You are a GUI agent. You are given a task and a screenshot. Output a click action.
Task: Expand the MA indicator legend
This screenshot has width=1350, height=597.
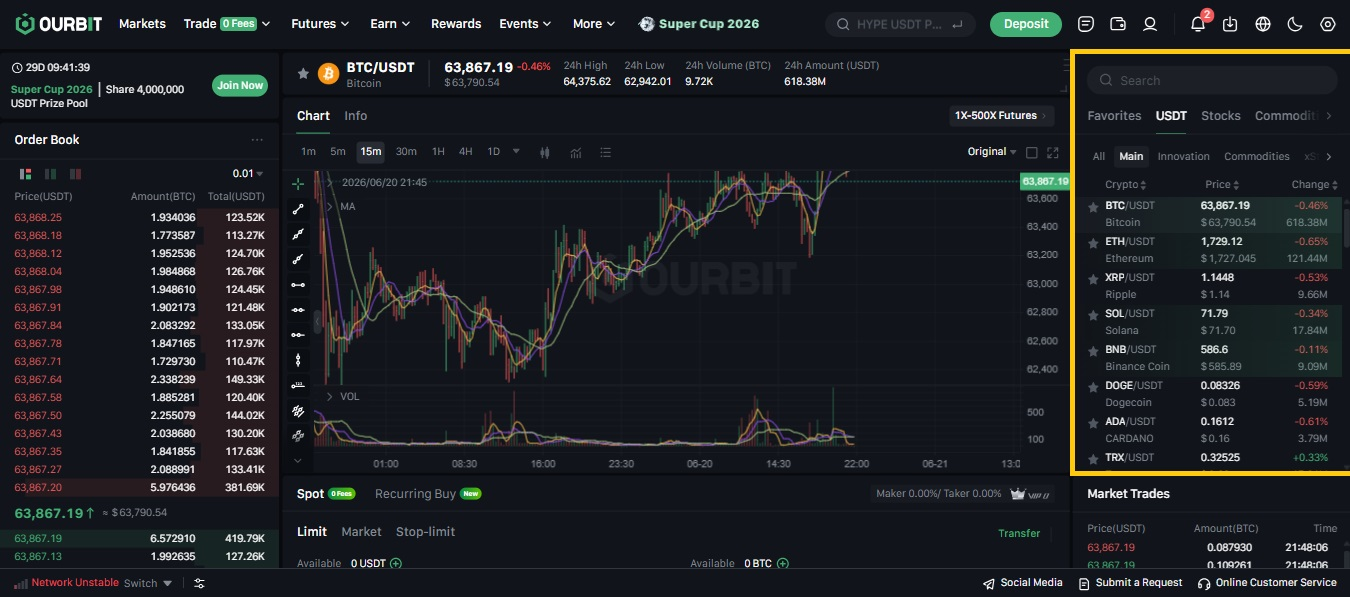(330, 206)
